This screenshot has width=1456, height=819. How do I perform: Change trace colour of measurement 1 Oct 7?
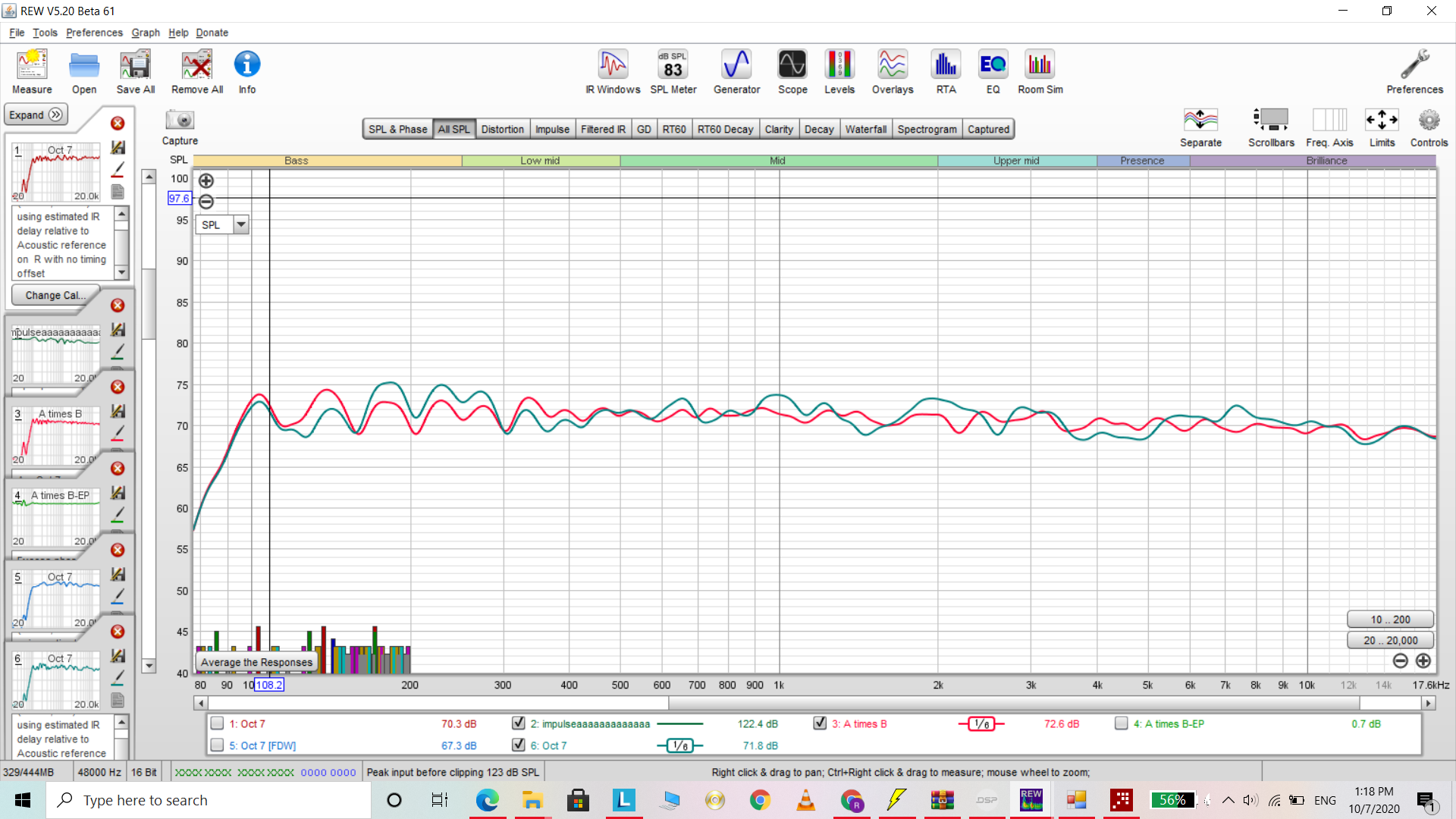click(x=118, y=169)
